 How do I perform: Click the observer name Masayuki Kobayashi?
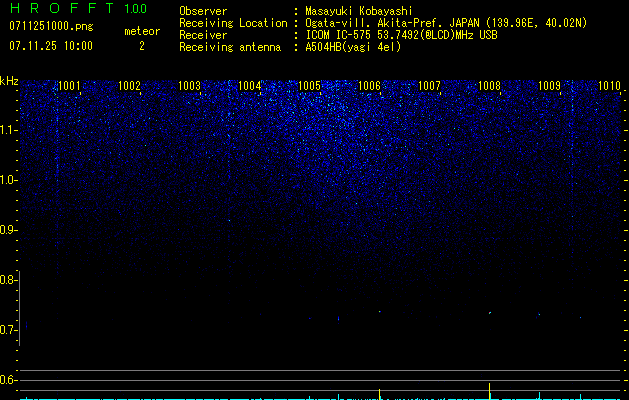pyautogui.click(x=359, y=11)
